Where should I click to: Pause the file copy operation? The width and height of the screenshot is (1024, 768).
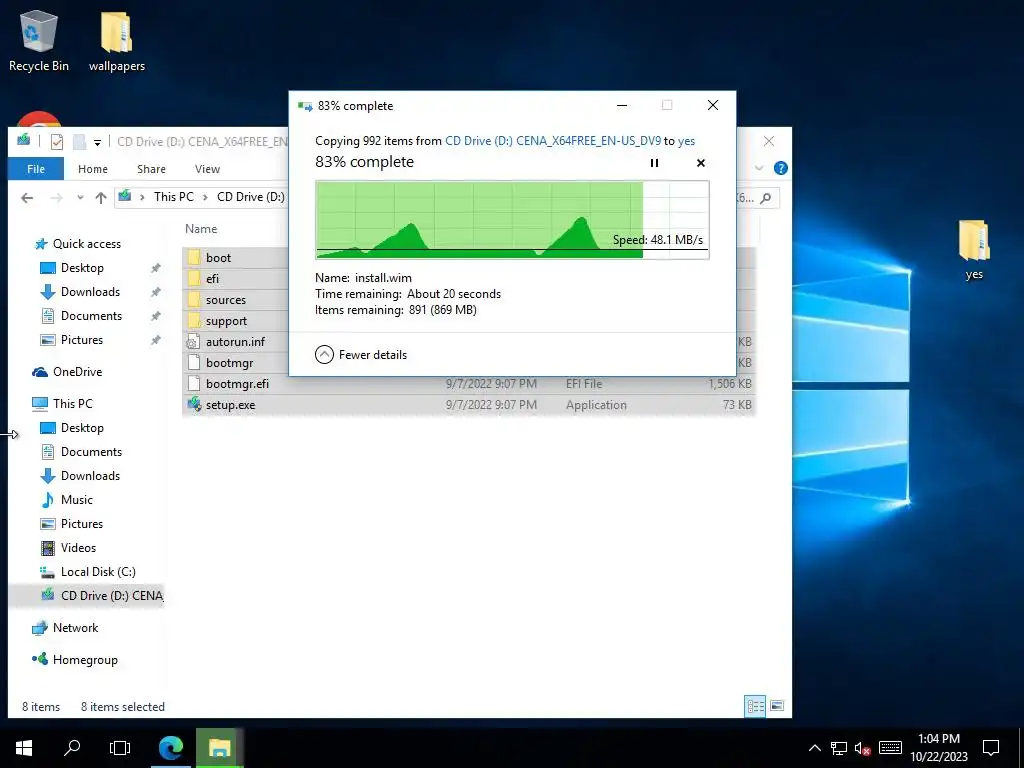click(654, 163)
